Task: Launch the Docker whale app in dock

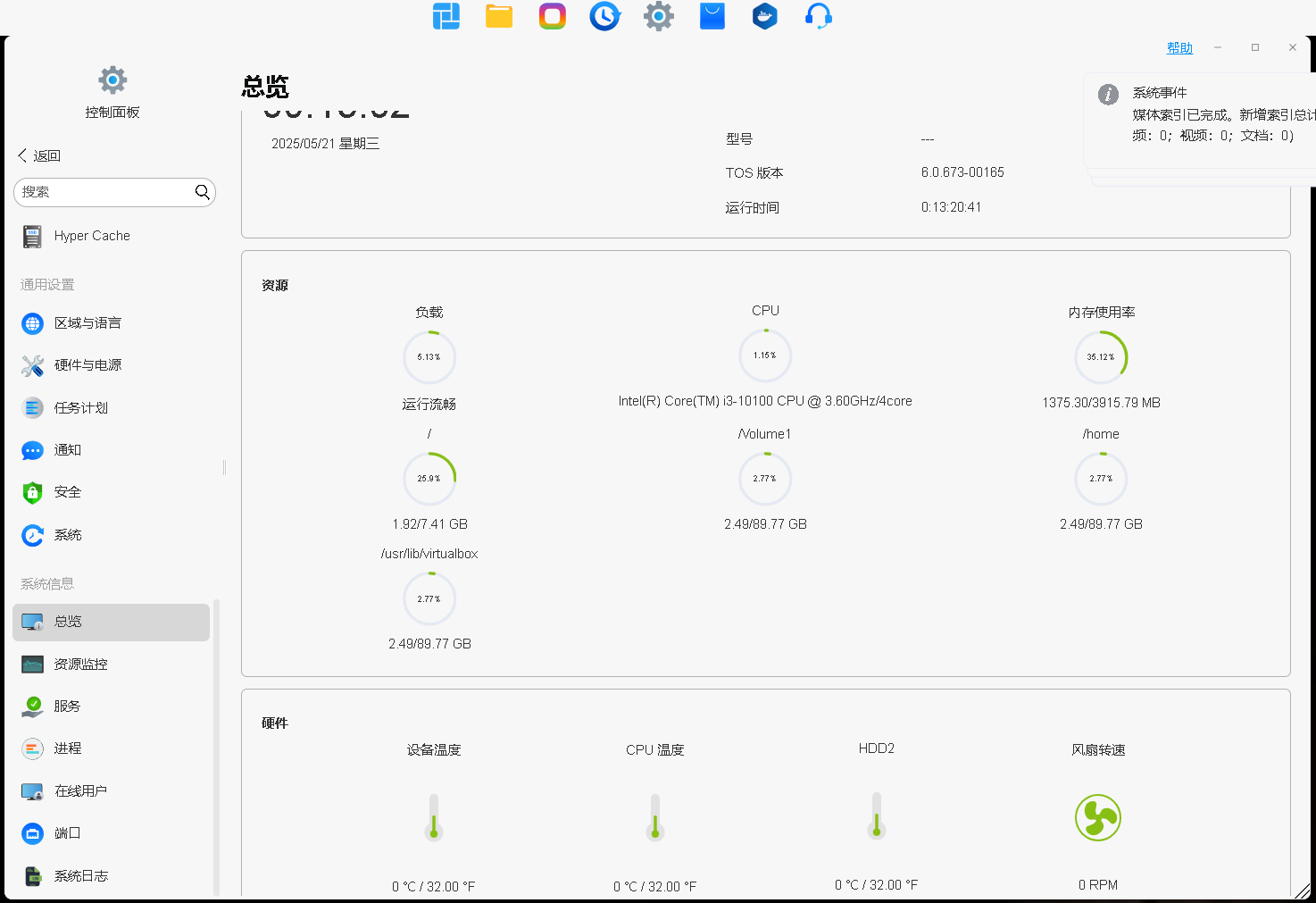Action: tap(765, 16)
